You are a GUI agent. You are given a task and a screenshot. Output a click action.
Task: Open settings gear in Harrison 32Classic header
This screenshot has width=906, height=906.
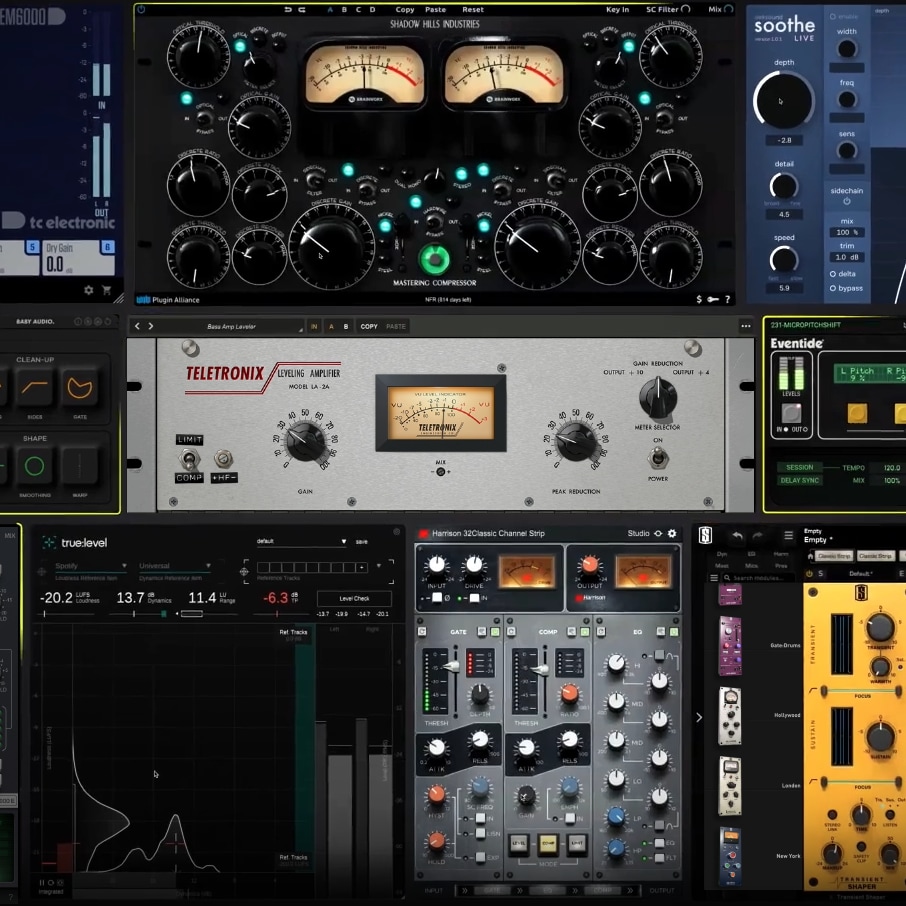[x=672, y=534]
